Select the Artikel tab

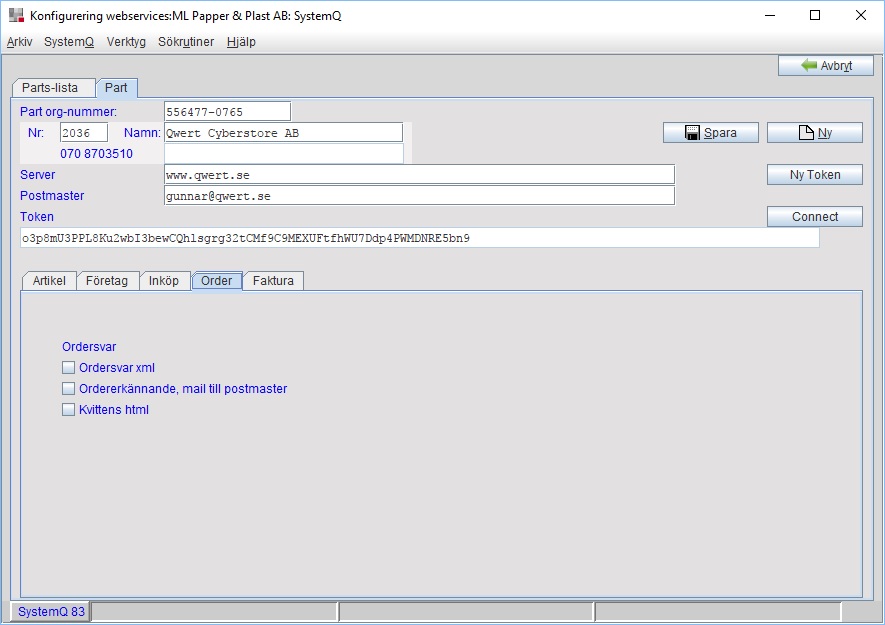(49, 281)
